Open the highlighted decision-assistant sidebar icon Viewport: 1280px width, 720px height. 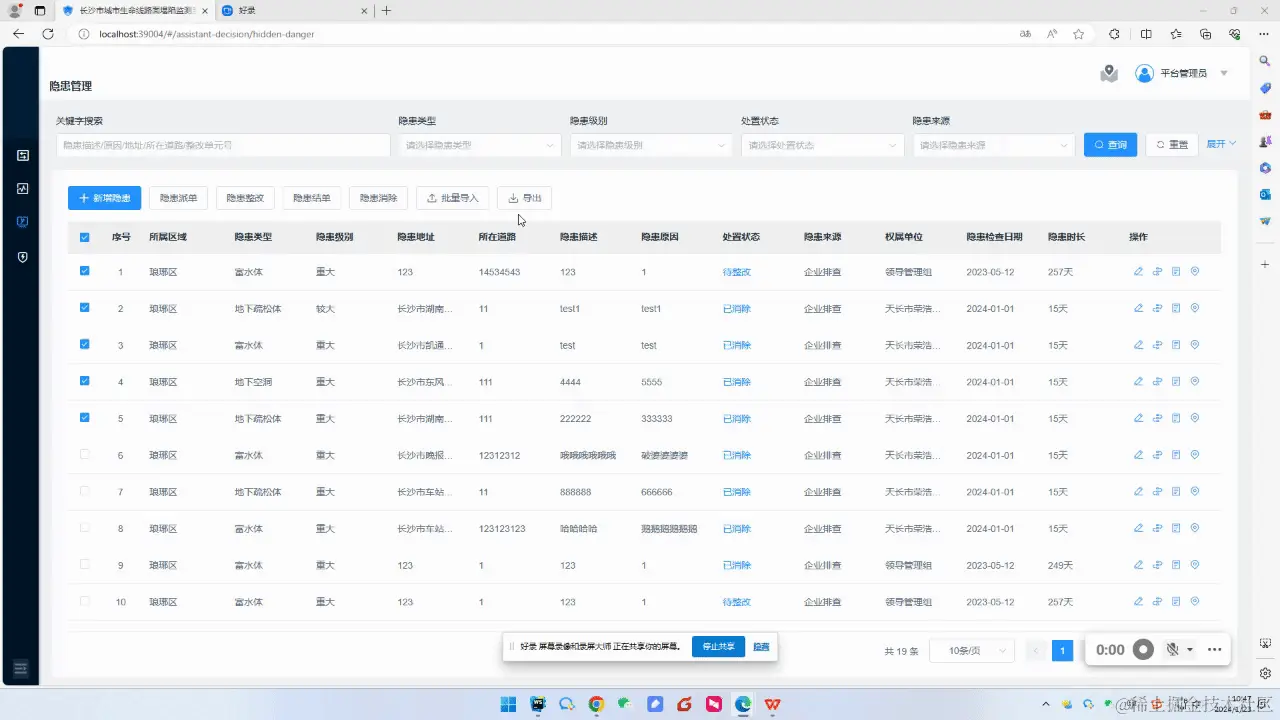(x=23, y=222)
